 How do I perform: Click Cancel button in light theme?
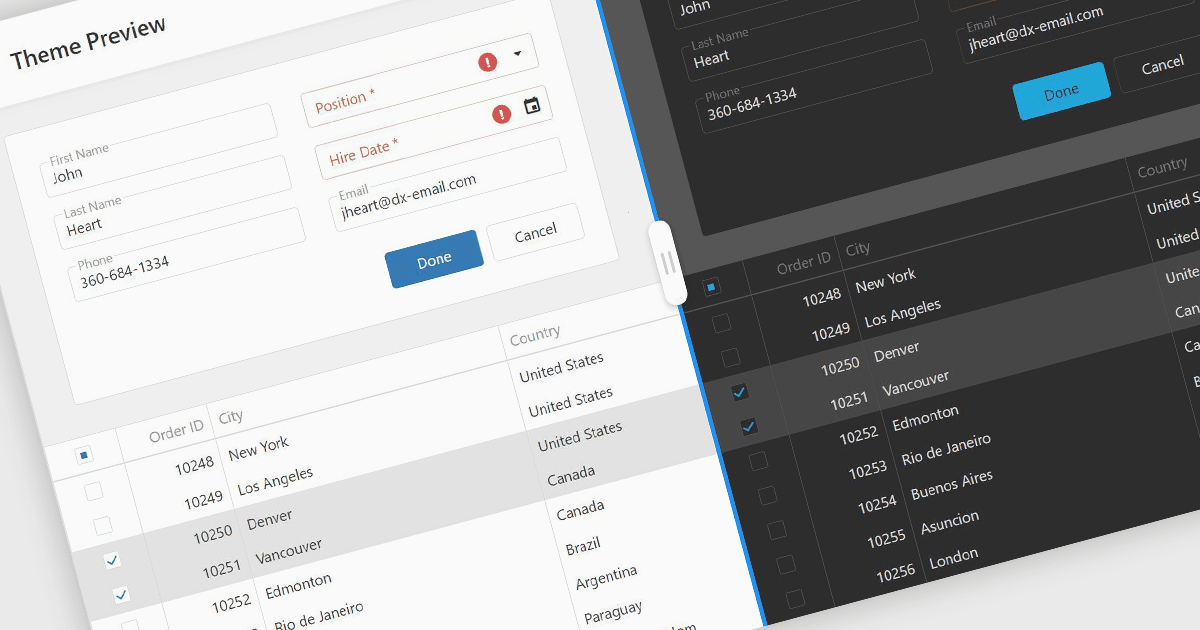[535, 232]
